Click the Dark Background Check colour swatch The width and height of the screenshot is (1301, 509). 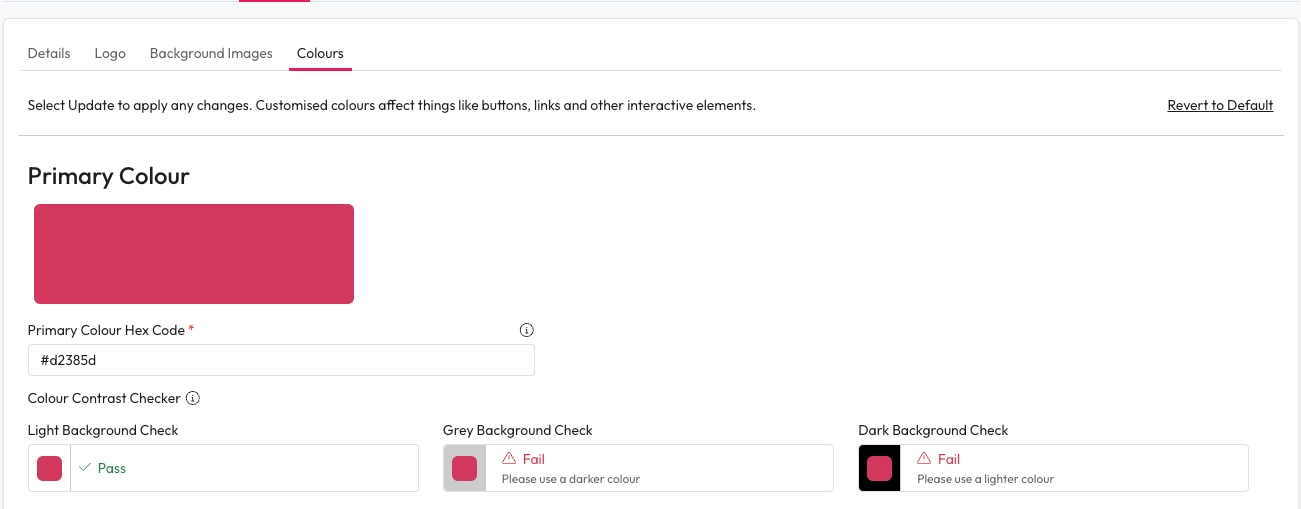pos(879,468)
